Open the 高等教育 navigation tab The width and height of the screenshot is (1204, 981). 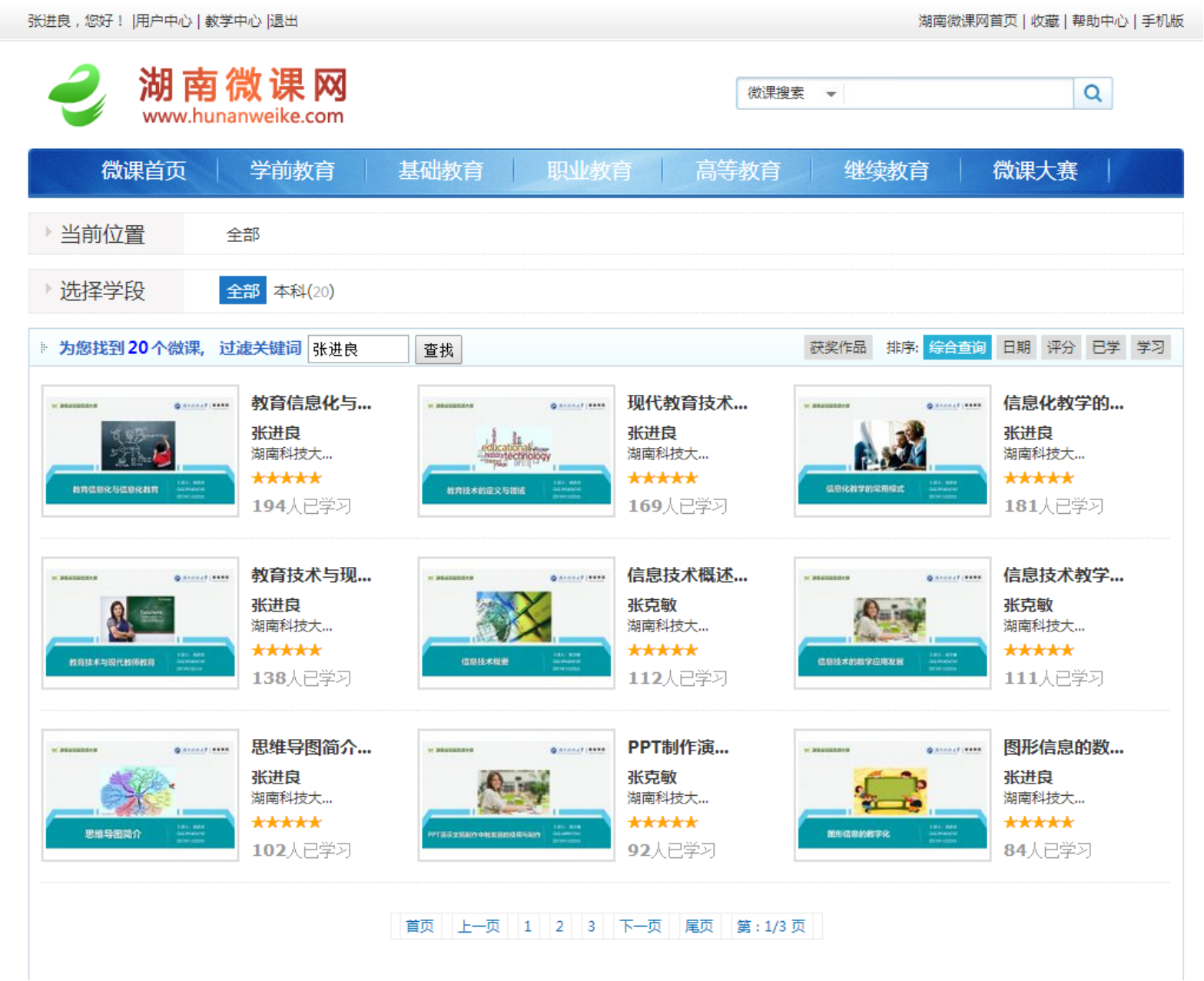tap(737, 171)
